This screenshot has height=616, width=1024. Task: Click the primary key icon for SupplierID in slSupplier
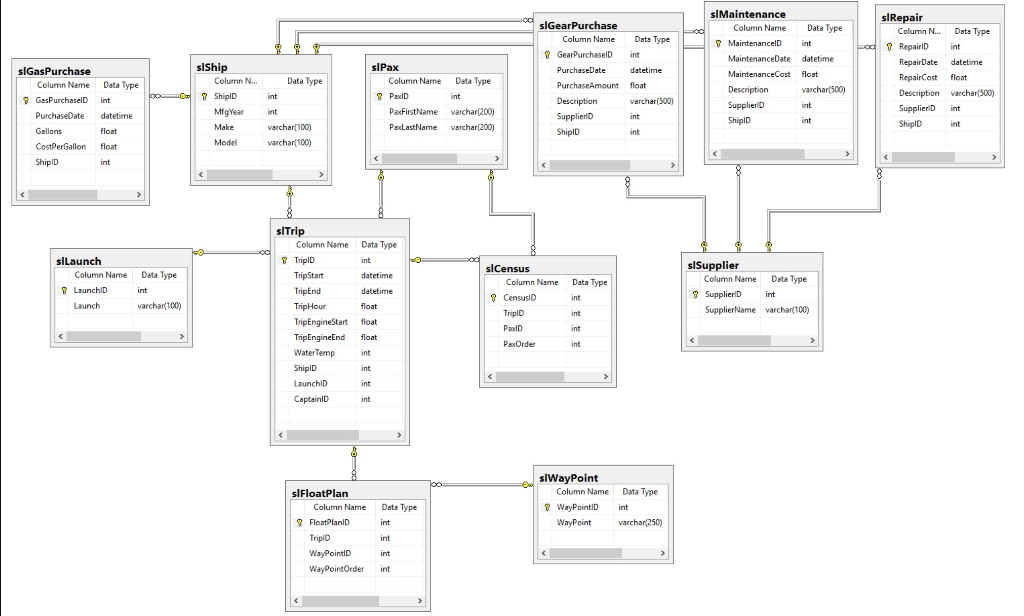tap(695, 294)
